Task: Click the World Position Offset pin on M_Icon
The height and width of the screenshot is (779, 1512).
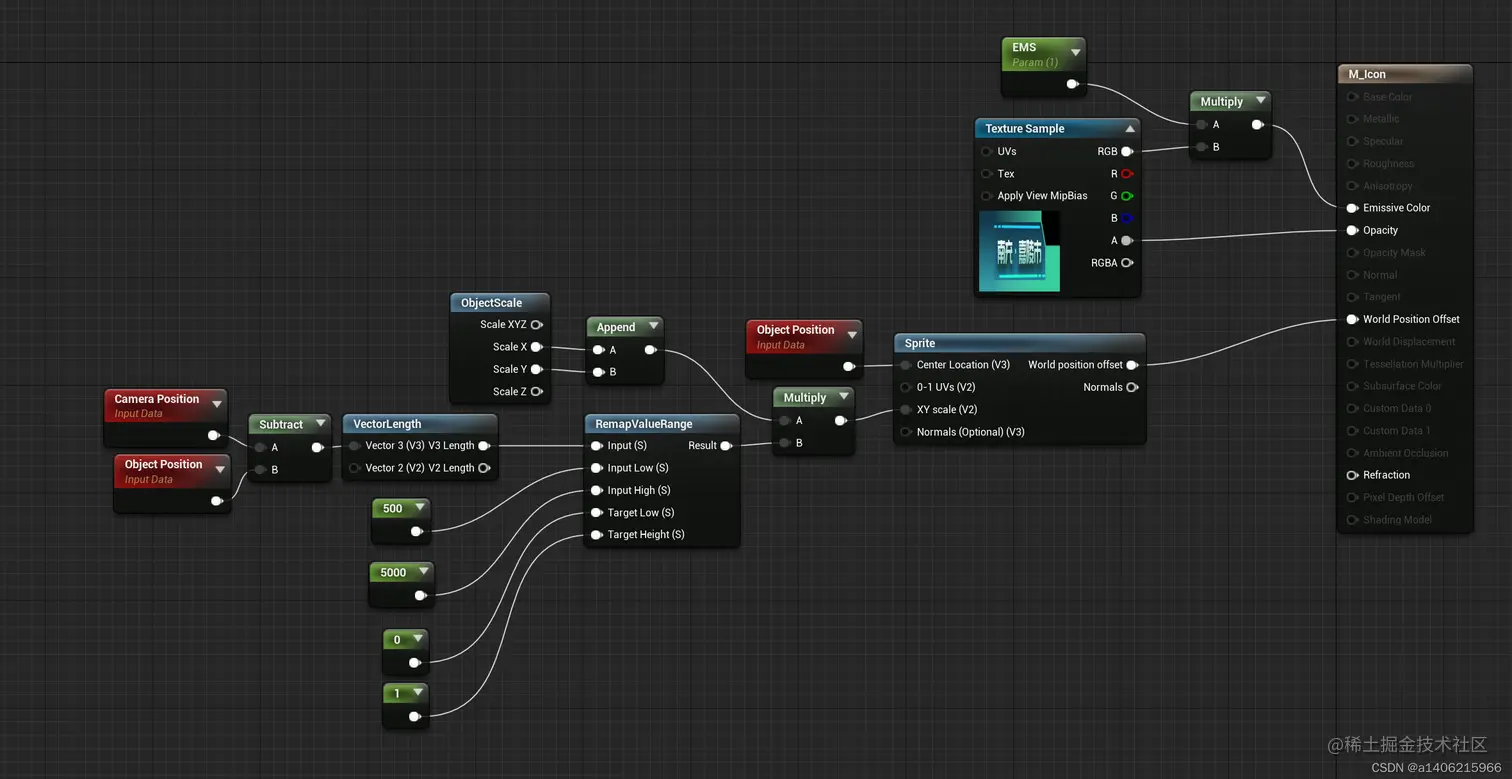Action: coord(1352,319)
